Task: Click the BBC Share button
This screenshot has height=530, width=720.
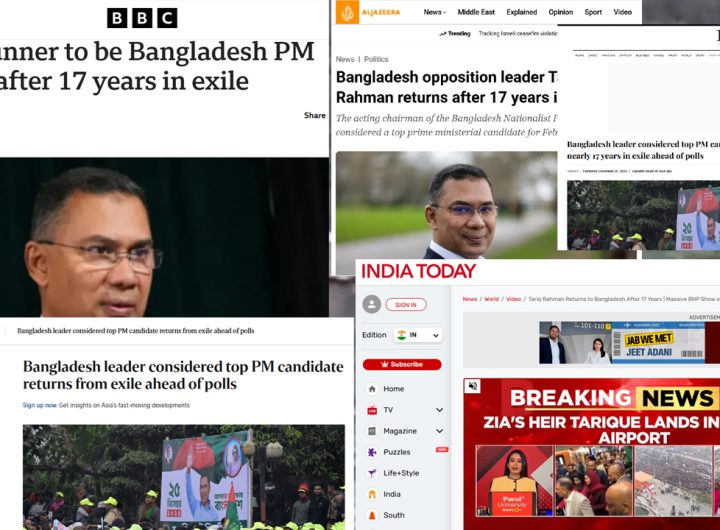Action: coord(315,115)
